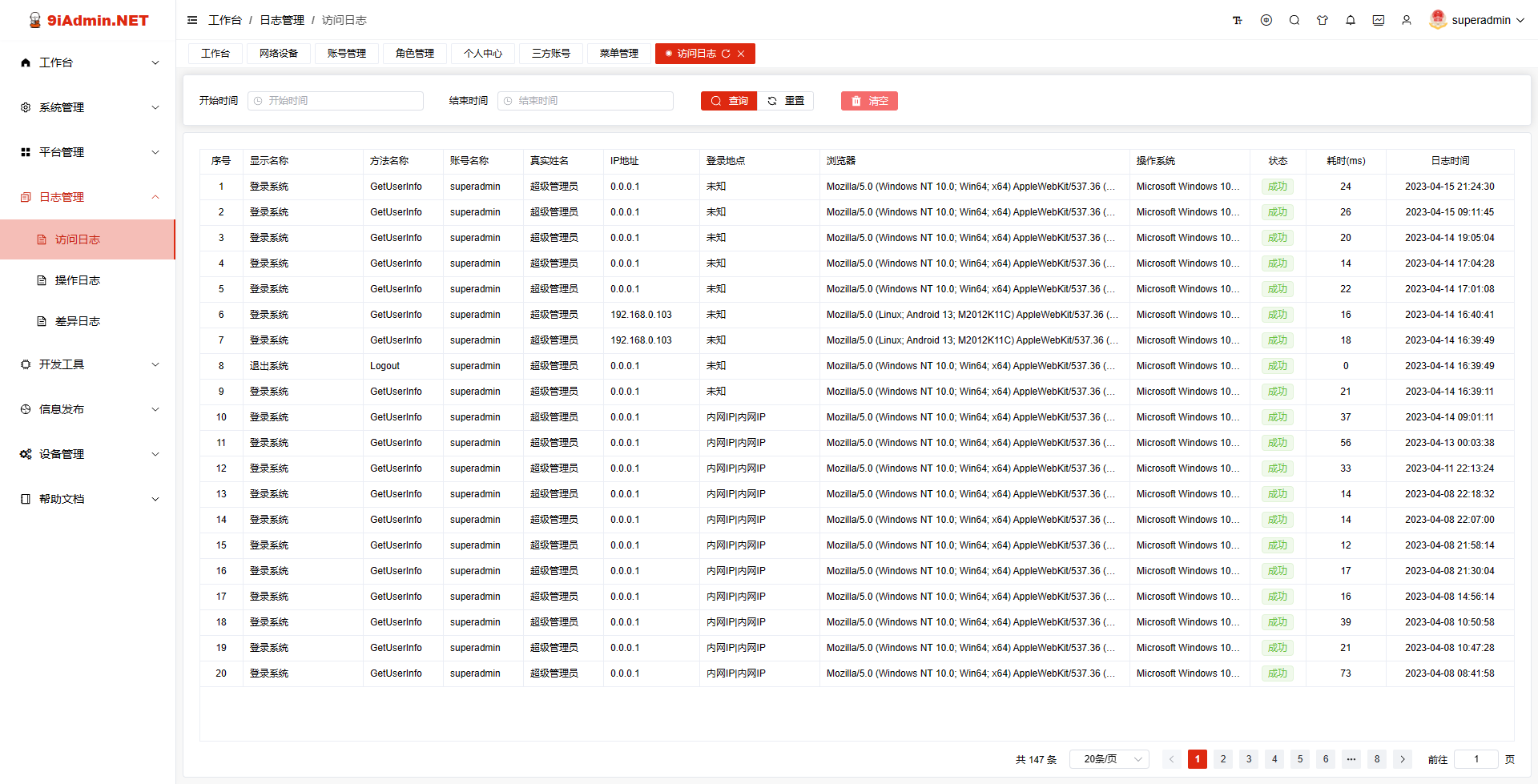Viewport: 1538px width, 784px height.
Task: Open 操作日志 from the sidebar
Action: (x=80, y=280)
